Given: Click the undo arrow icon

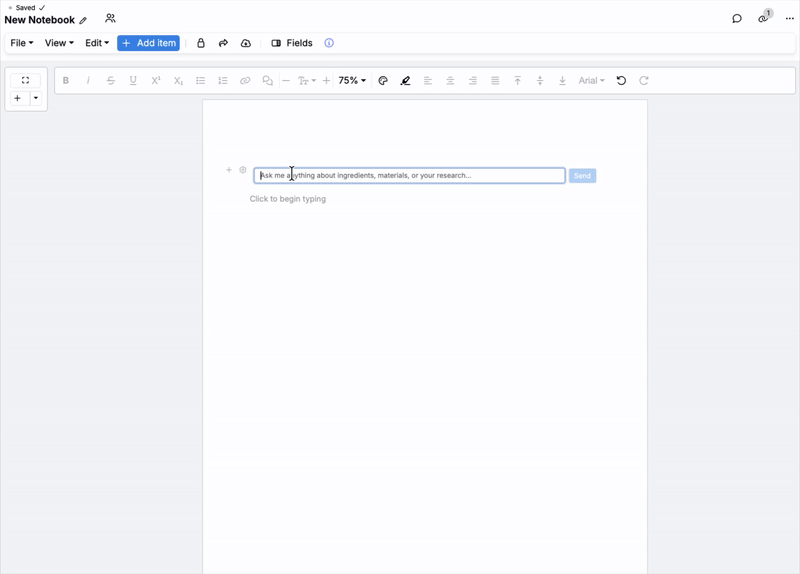Looking at the screenshot, I should point(621,81).
